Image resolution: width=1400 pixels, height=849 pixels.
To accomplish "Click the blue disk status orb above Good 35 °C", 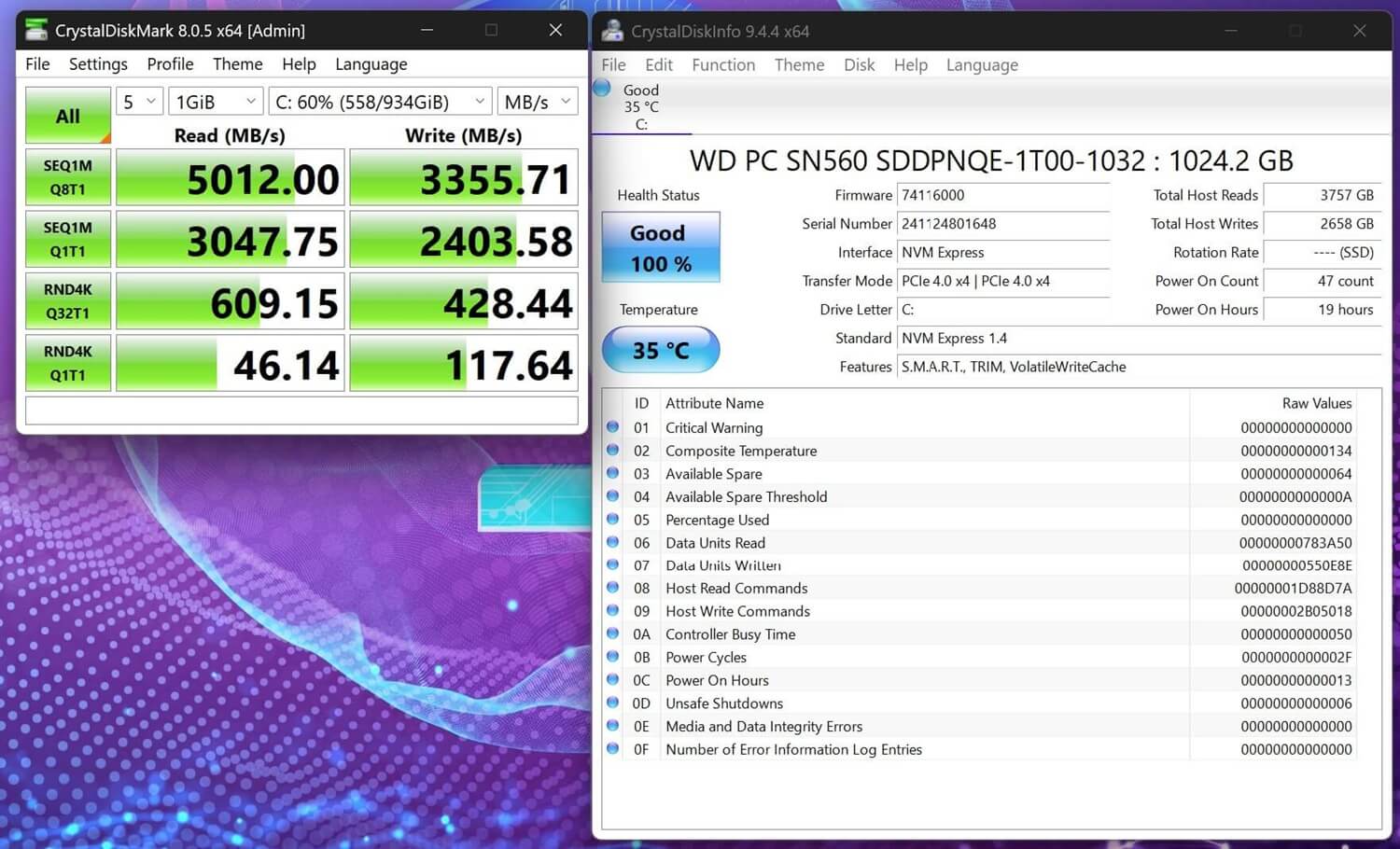I will [x=602, y=89].
